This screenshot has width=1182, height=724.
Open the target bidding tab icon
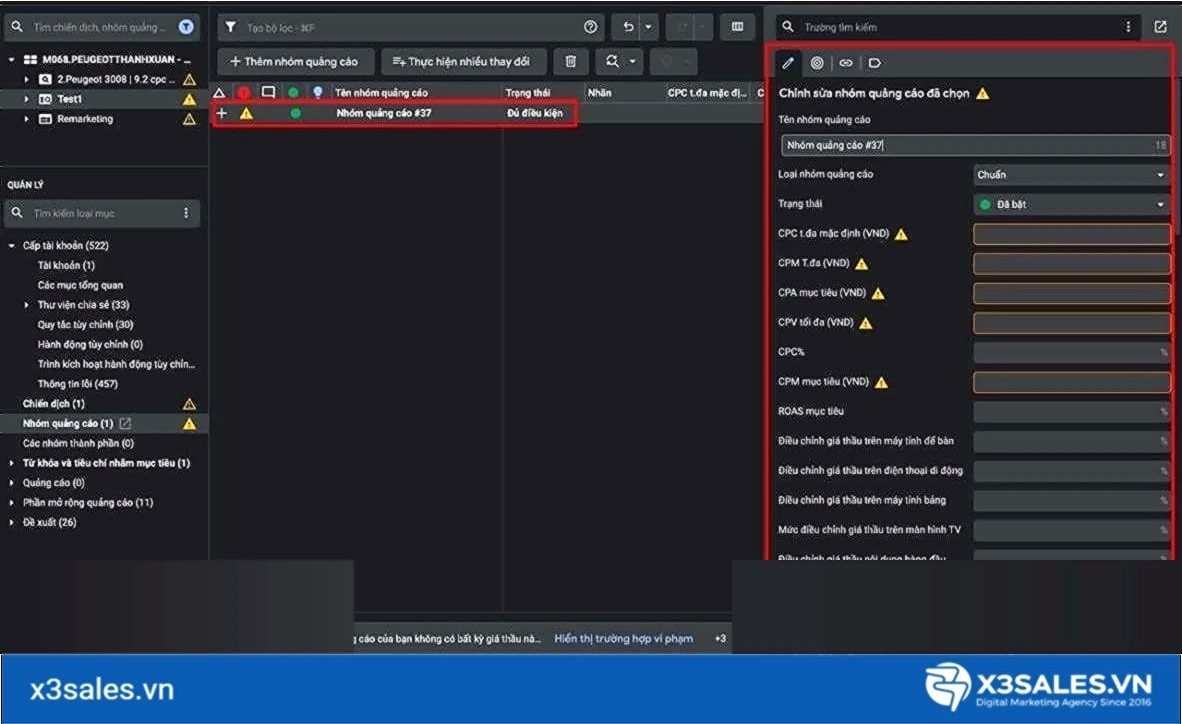(816, 63)
